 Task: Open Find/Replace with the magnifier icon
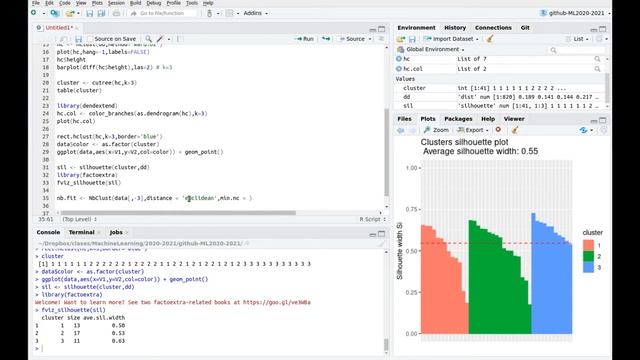pyautogui.click(x=149, y=39)
